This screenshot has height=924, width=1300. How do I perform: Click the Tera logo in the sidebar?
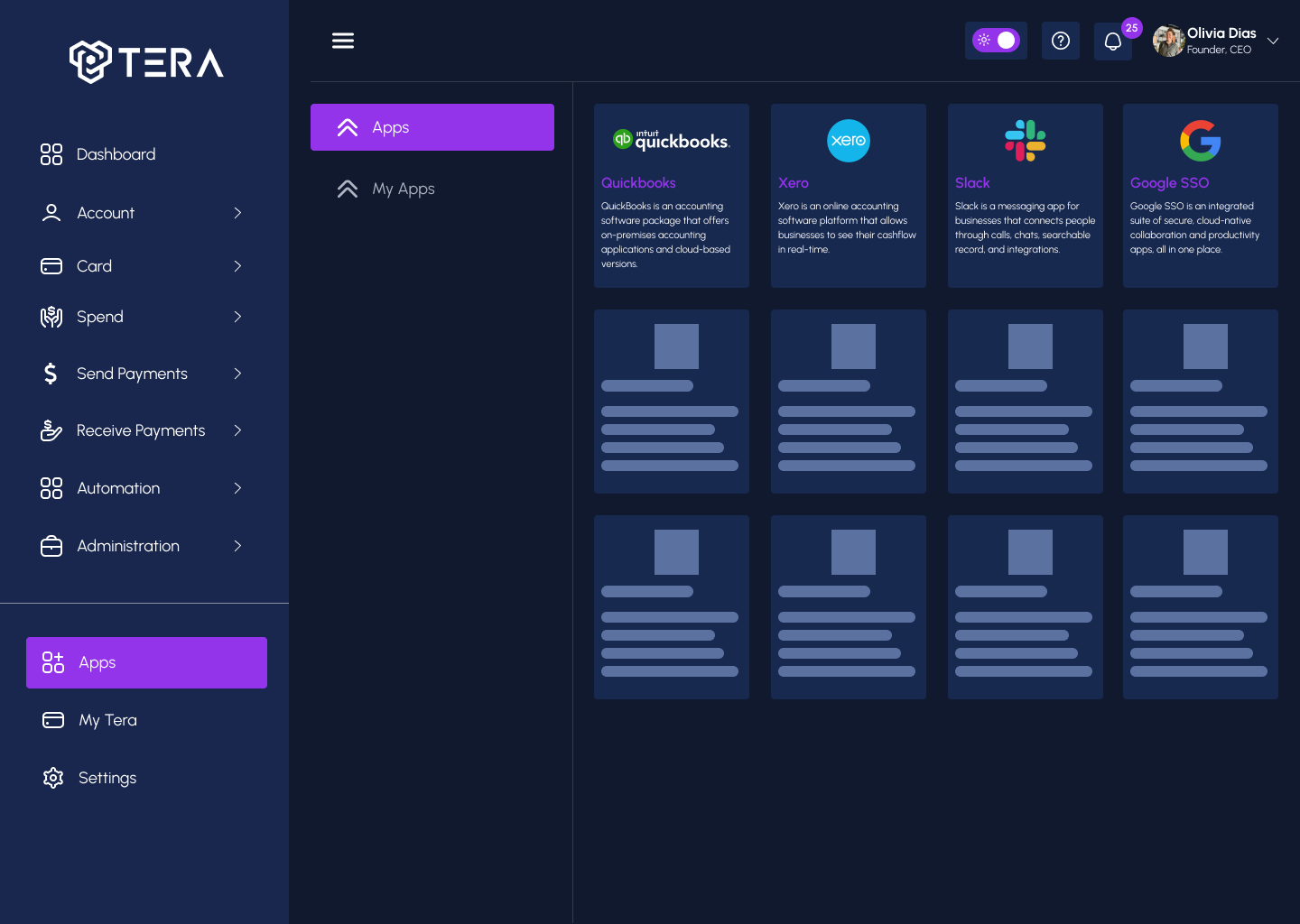pos(146,62)
